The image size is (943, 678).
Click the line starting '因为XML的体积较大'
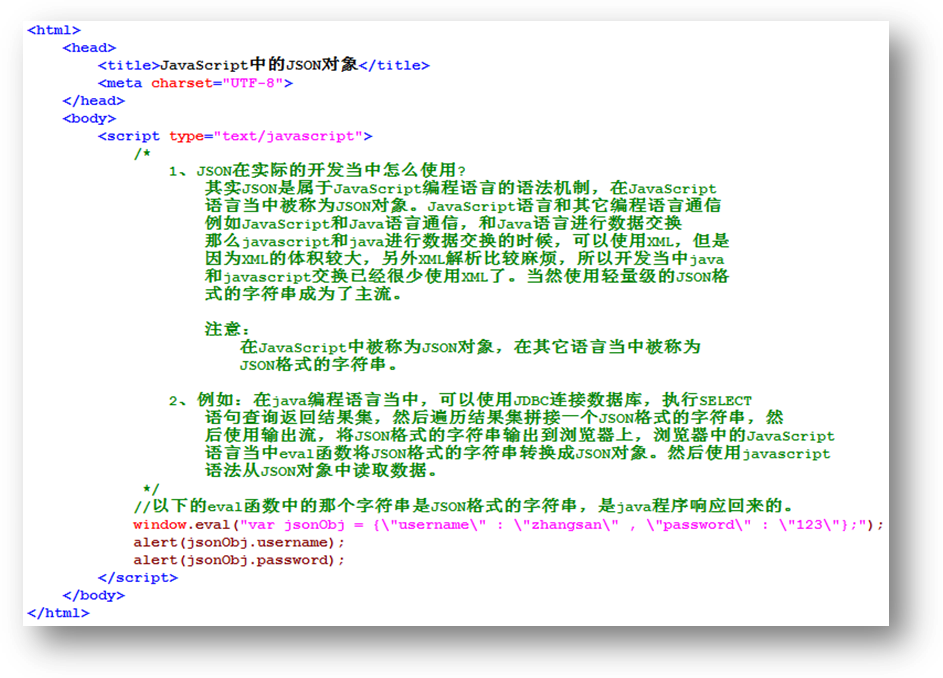(x=465, y=259)
